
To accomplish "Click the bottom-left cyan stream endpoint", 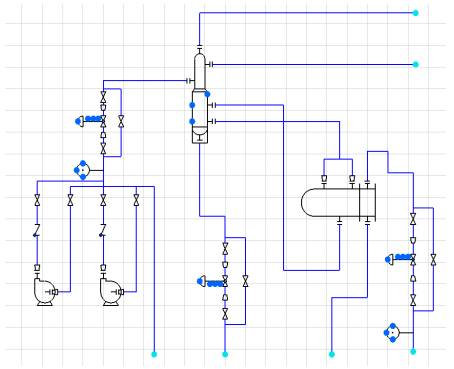I will pos(154,354).
